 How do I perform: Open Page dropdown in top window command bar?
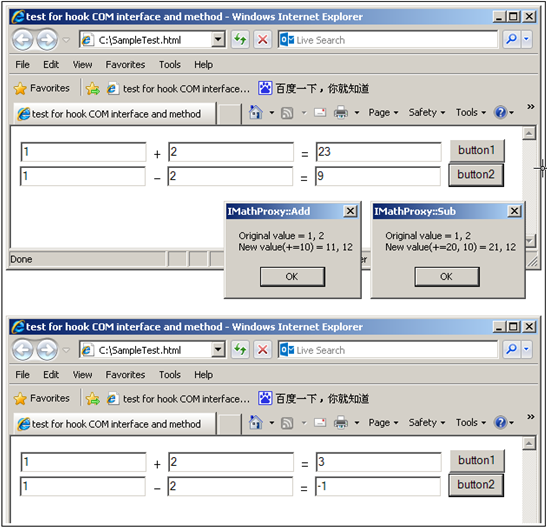(383, 113)
